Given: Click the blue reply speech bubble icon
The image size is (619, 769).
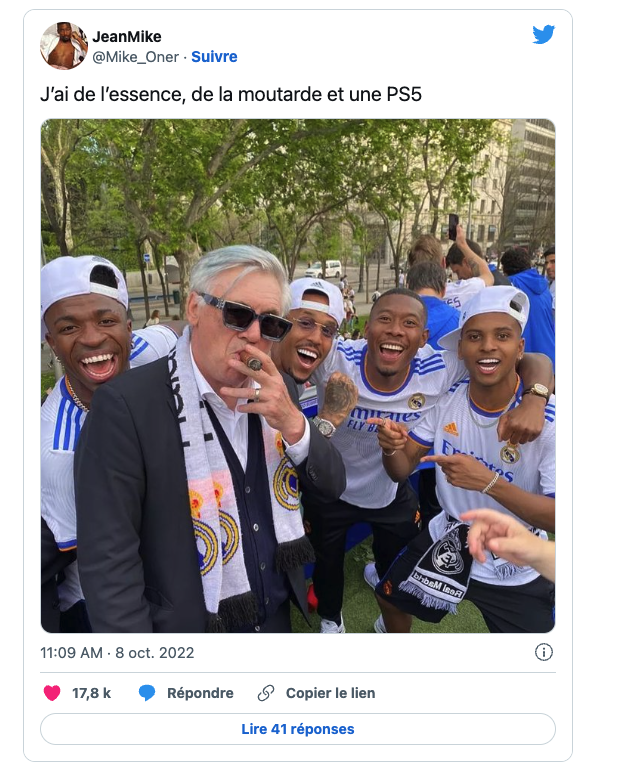Looking at the screenshot, I should (x=147, y=692).
